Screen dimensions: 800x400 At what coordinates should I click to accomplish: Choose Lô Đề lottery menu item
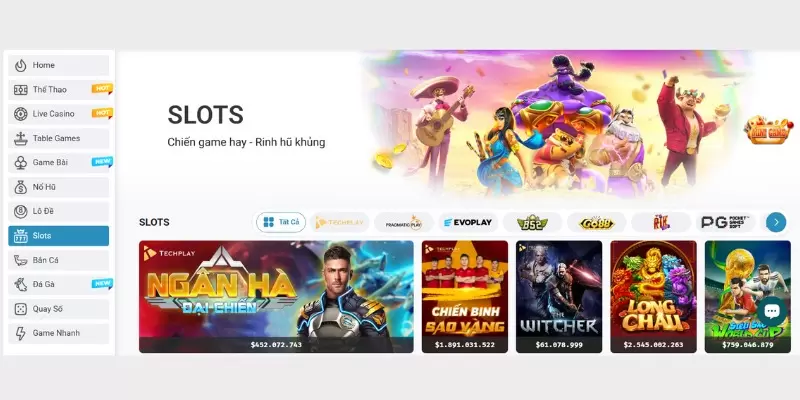59,211
